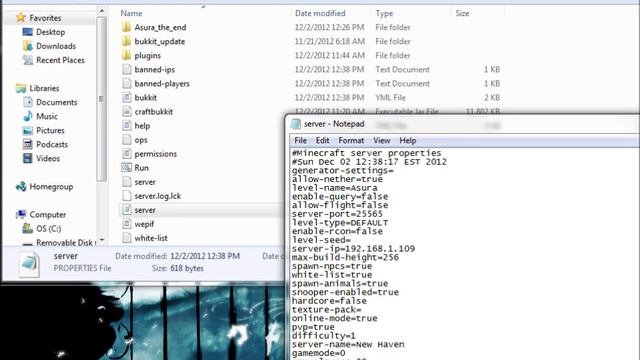Open Documents library in sidebar
640x360 pixels.
pos(56,102)
